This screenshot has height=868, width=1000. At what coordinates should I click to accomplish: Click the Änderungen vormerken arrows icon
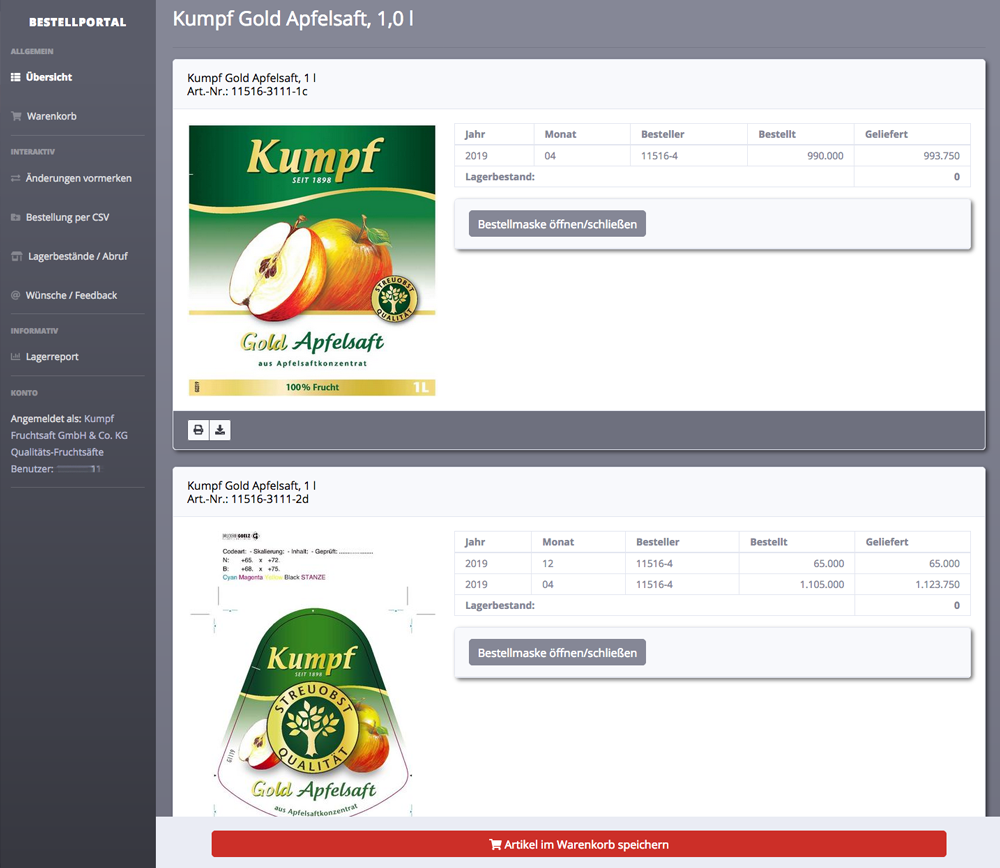coord(15,179)
